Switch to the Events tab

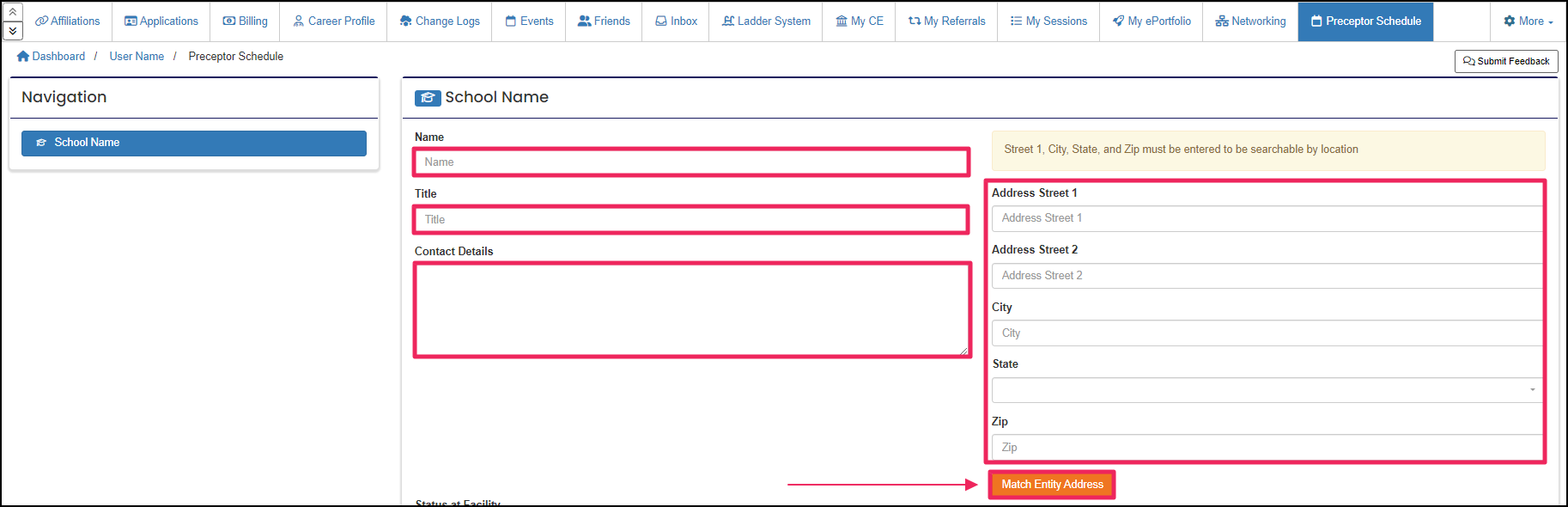(x=529, y=21)
